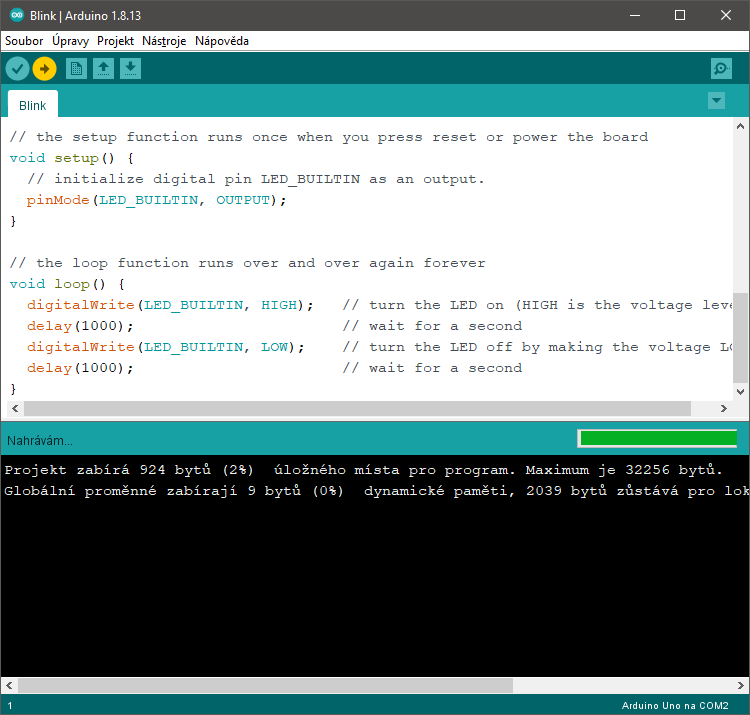Maximize the Arduino window
Screen dimensions: 750x715
tap(680, 15)
